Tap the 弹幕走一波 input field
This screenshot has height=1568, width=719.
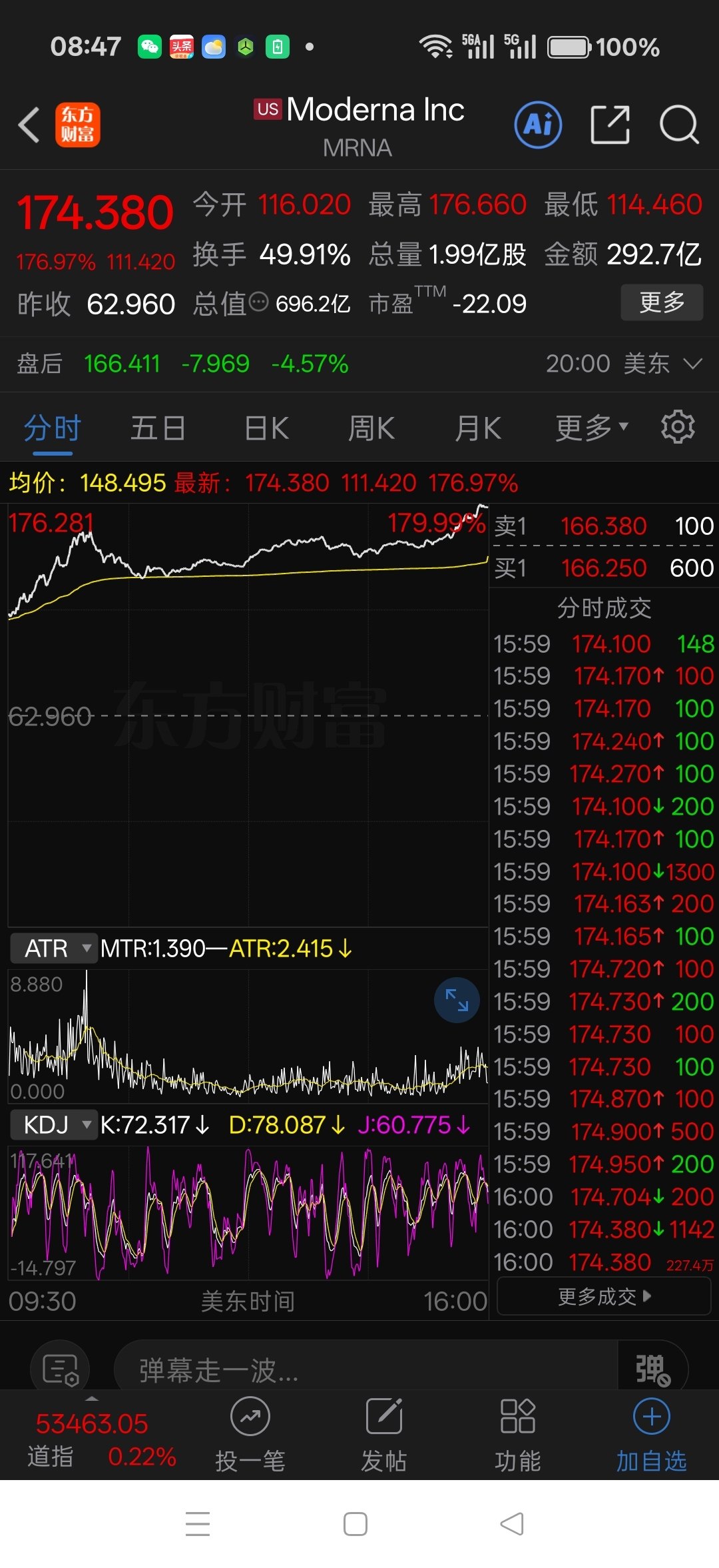click(x=366, y=1370)
